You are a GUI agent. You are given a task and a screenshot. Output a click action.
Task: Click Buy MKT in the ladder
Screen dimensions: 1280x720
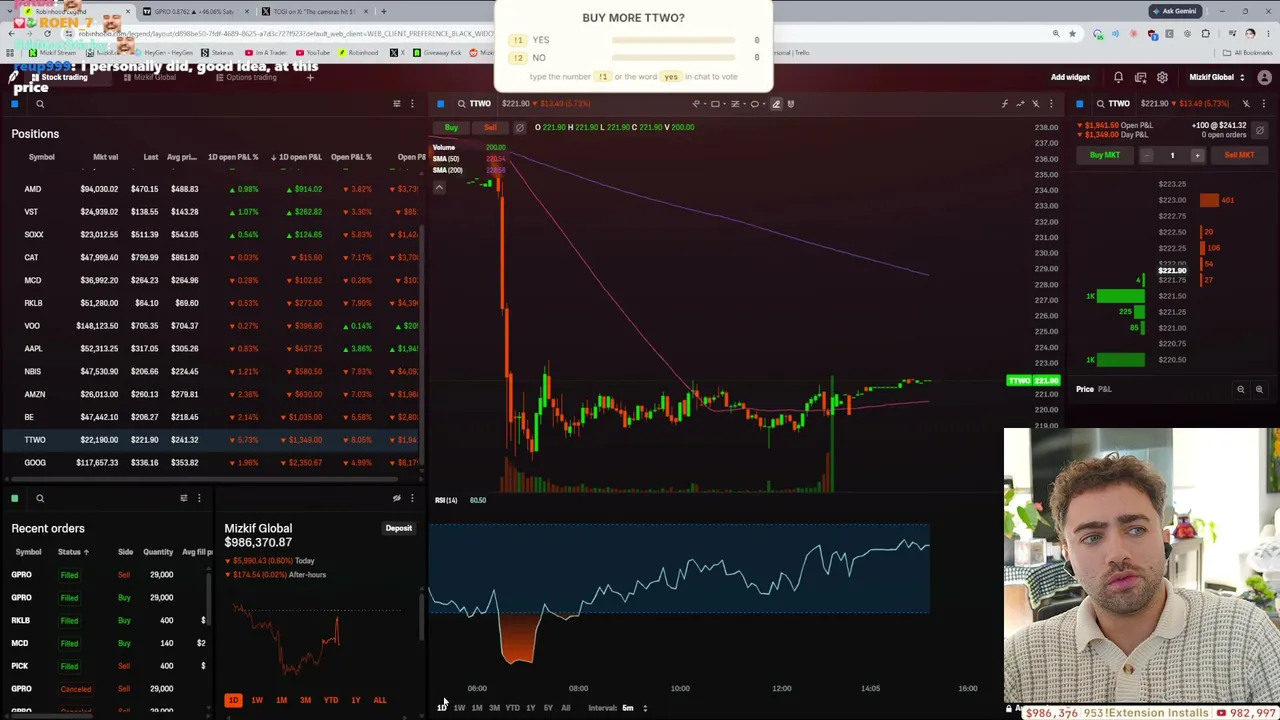coord(1105,155)
